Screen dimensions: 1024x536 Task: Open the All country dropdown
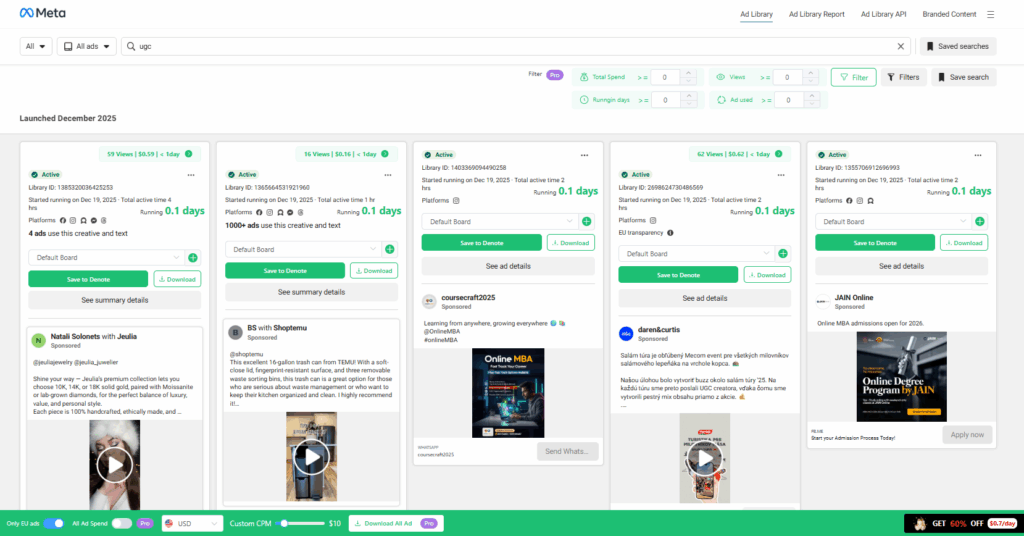click(x=35, y=46)
